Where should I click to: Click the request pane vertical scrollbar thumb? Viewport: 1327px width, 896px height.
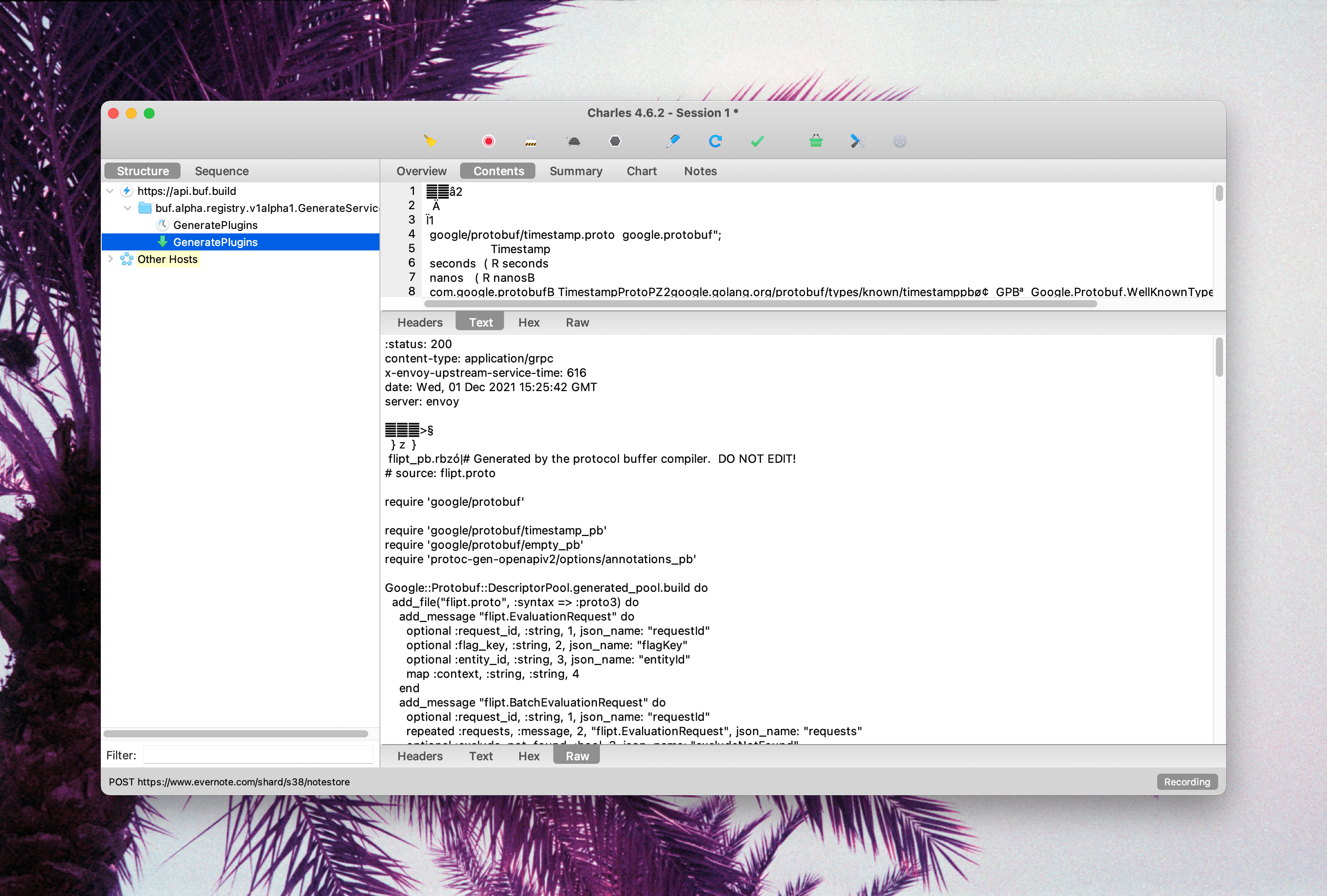tap(1219, 193)
